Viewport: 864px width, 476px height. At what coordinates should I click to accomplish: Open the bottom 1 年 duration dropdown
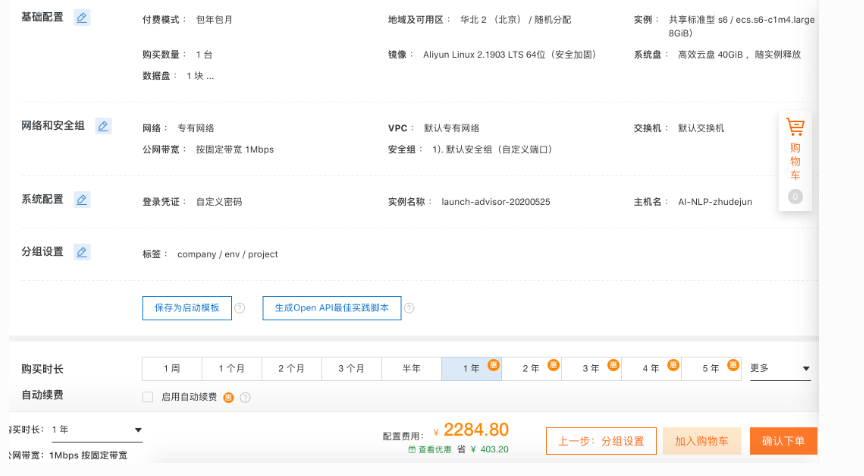[96, 430]
